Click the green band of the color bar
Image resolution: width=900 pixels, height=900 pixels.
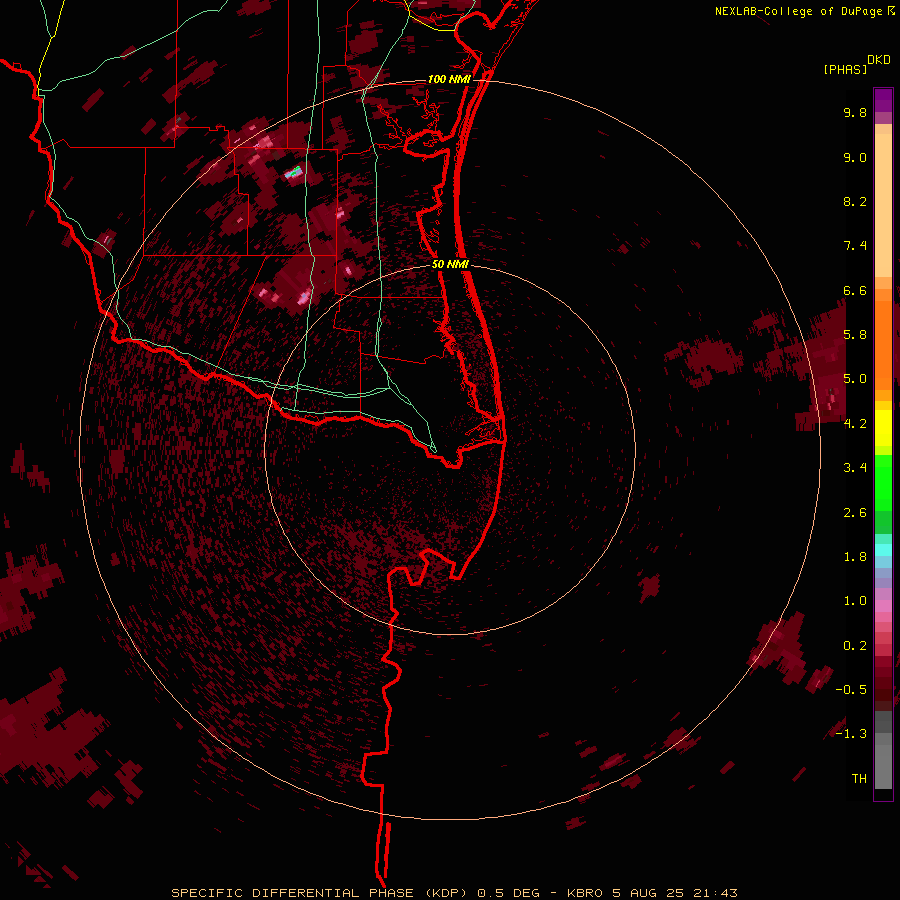[x=883, y=482]
